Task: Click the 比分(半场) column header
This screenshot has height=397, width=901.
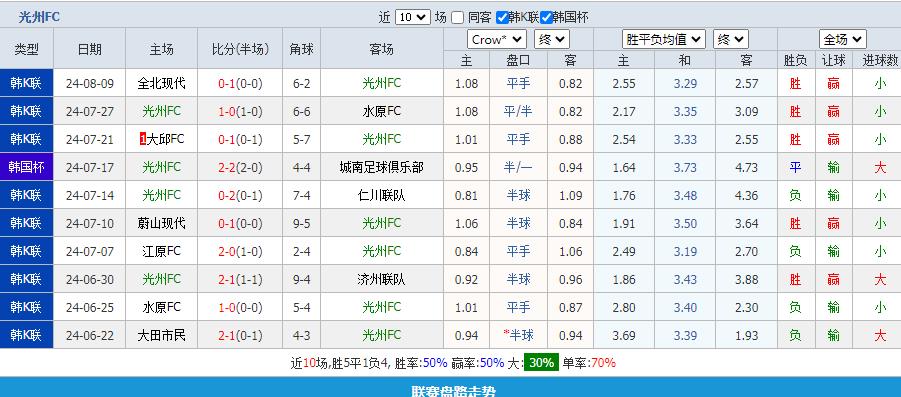Action: 240,49
